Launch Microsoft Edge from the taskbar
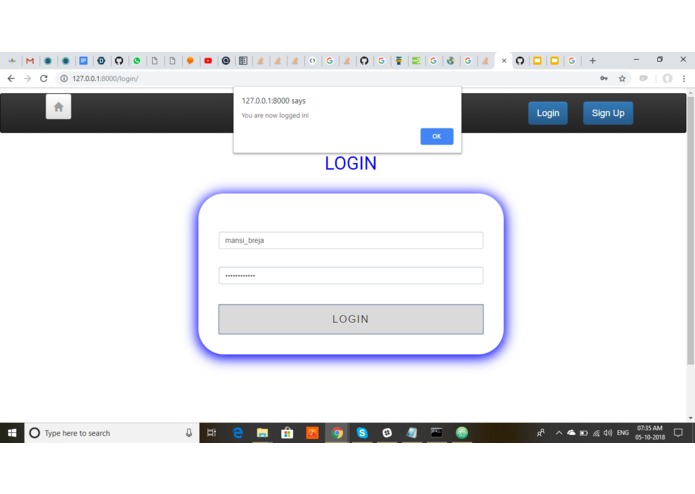 [x=238, y=433]
